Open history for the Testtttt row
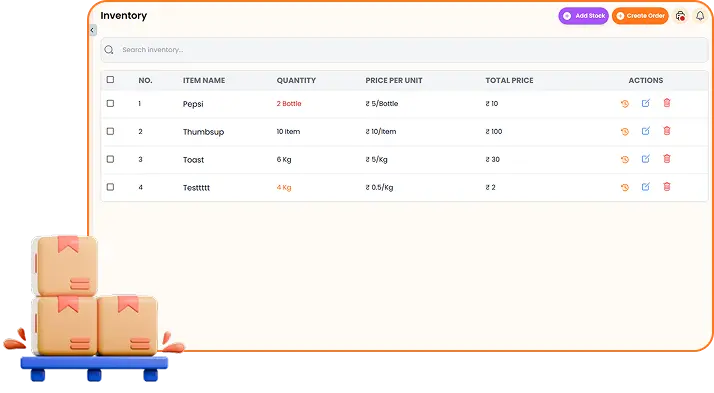Image resolution: width=714 pixels, height=393 pixels. click(x=625, y=187)
